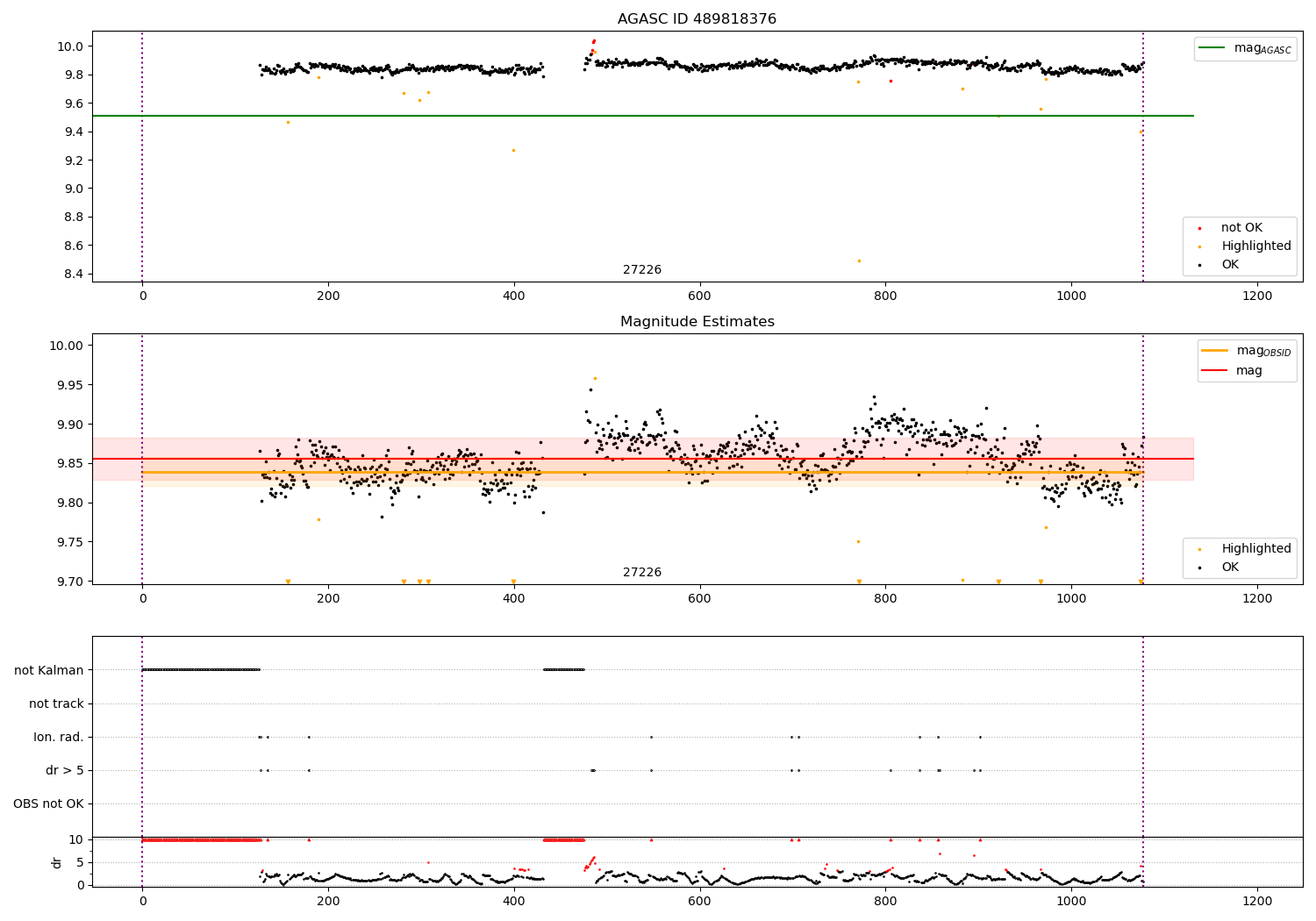Click 'Highlighted' legend entry in Magnitude Estimates plot
This screenshot has height=921, width=1316.
point(1246,549)
